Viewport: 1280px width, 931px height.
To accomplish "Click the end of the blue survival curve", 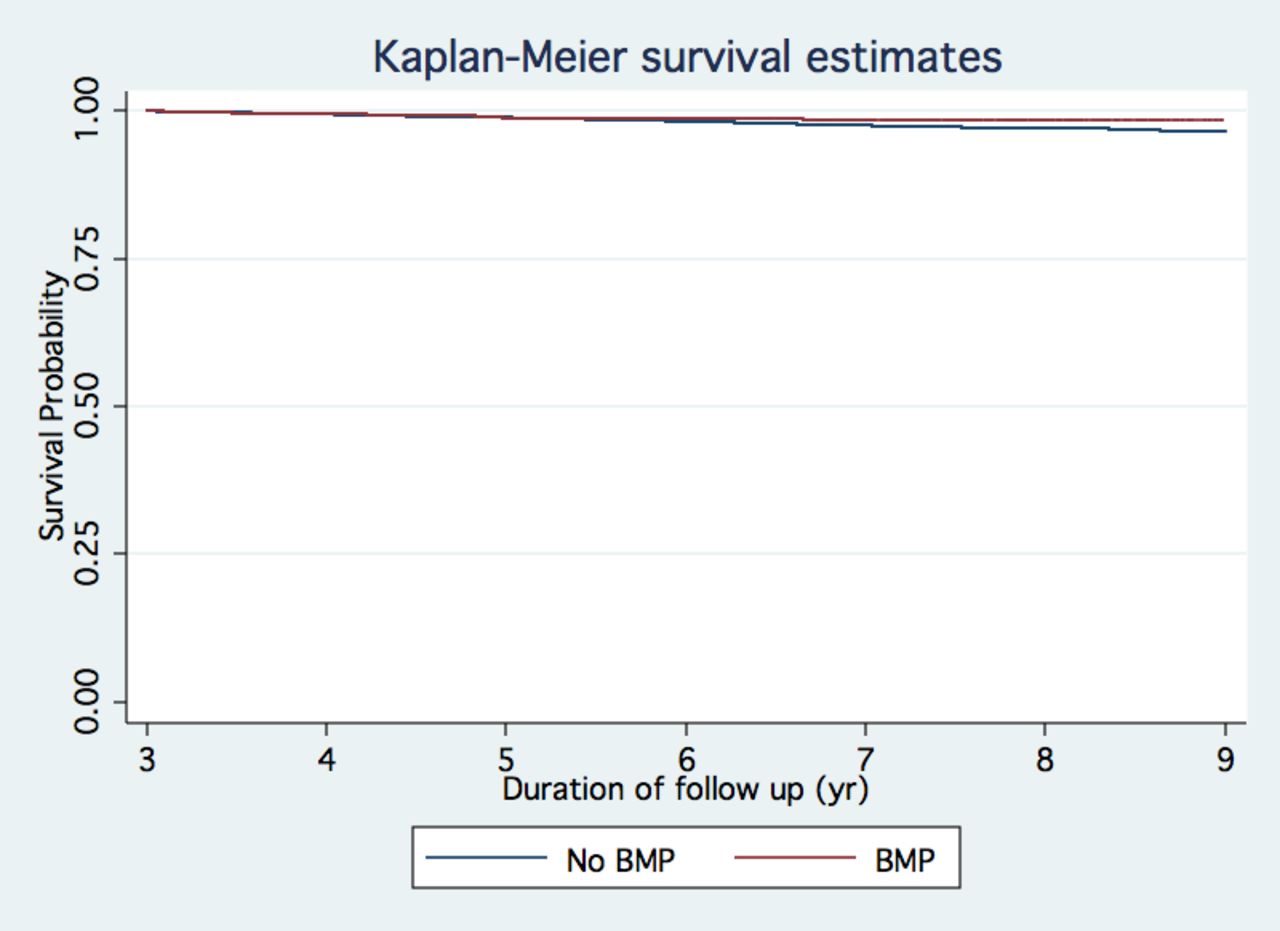I will pos(1224,131).
